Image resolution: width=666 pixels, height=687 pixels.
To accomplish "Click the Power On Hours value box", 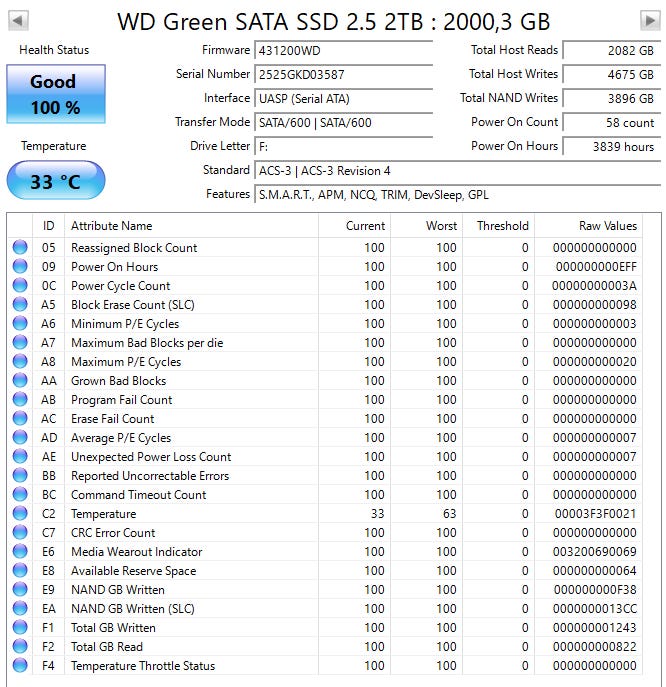I will pyautogui.click(x=612, y=146).
